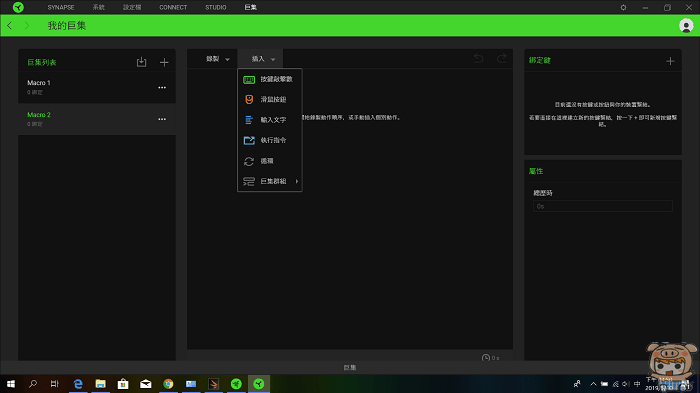This screenshot has width=700, height=393.
Task: Click the clock duration icon at bottom
Action: click(x=486, y=358)
